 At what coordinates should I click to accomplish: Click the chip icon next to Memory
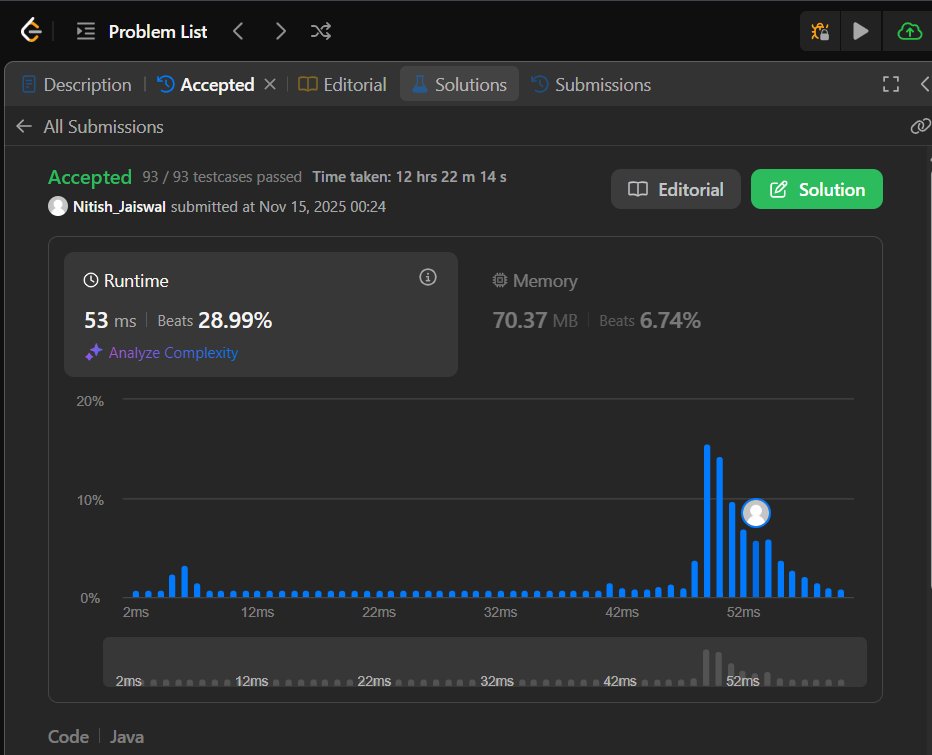pos(499,280)
